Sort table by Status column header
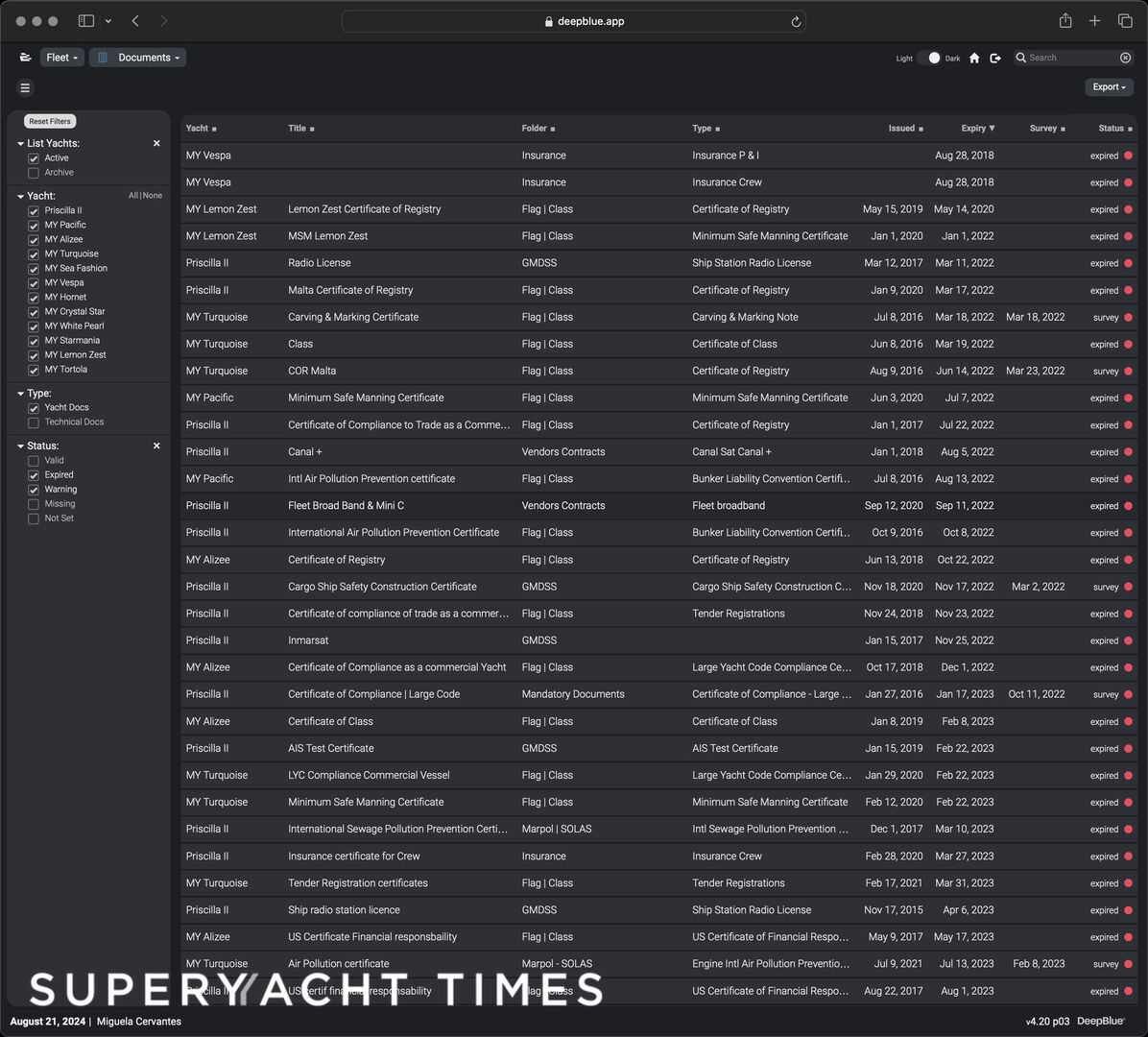Screen dimensions: 1148x1037 tap(1111, 128)
